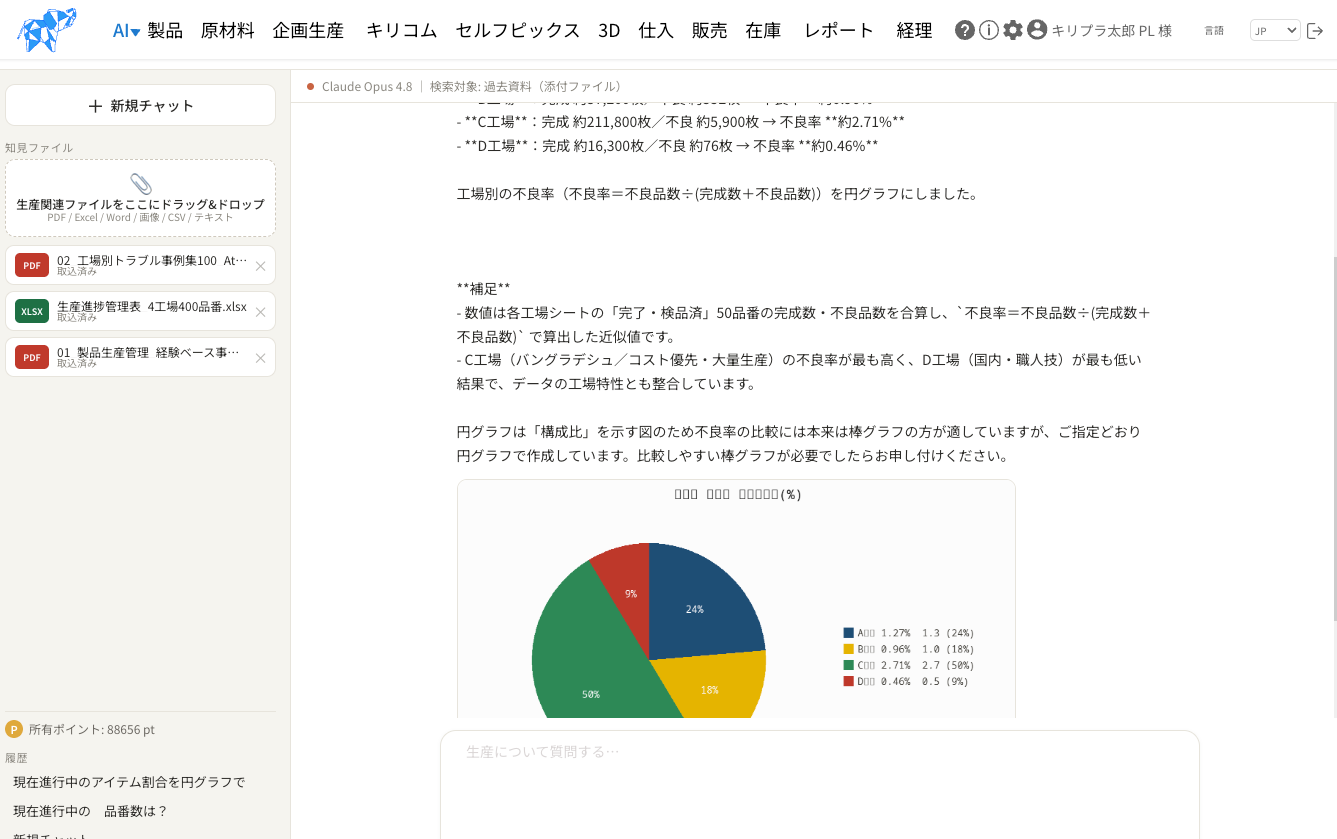Focus the 生産について質問する input field

(820, 785)
